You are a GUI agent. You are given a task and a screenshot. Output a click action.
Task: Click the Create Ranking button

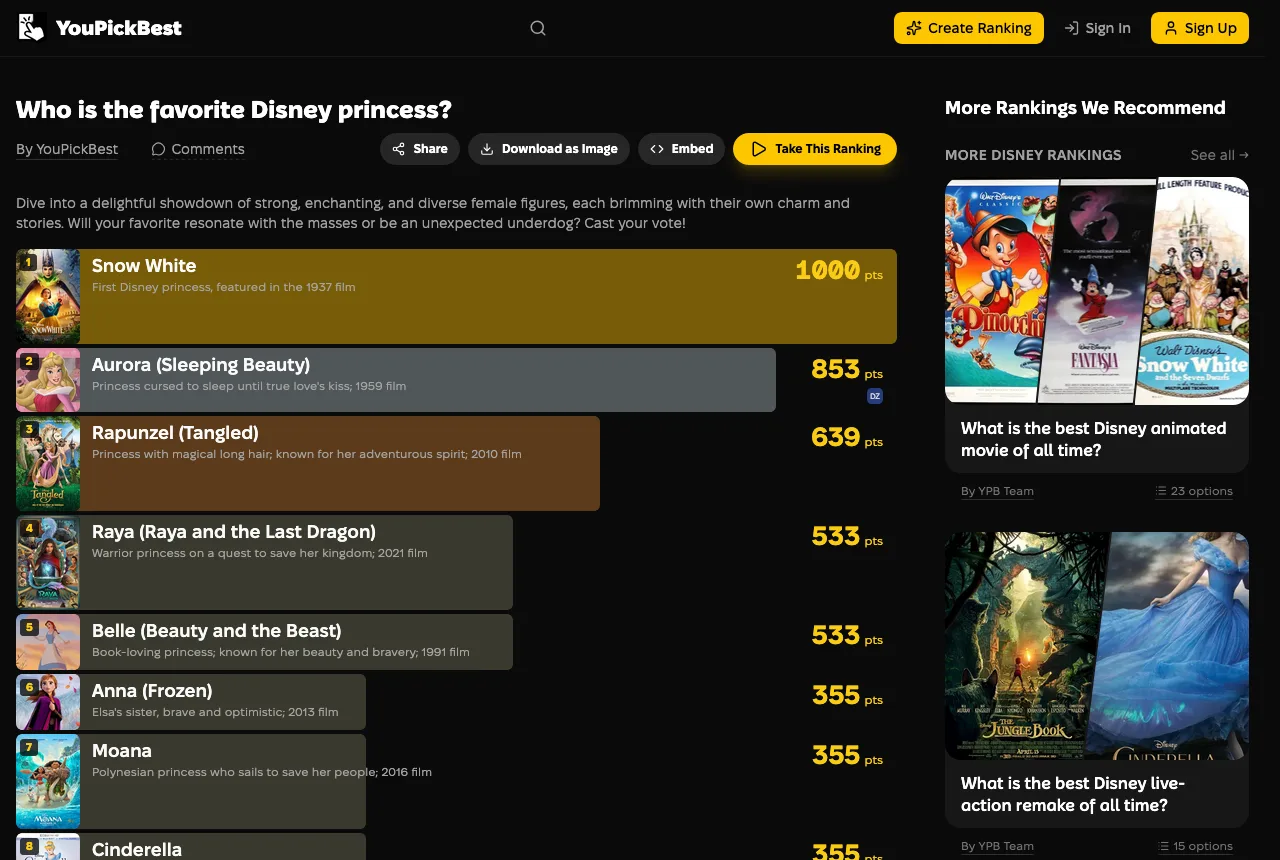pos(969,28)
